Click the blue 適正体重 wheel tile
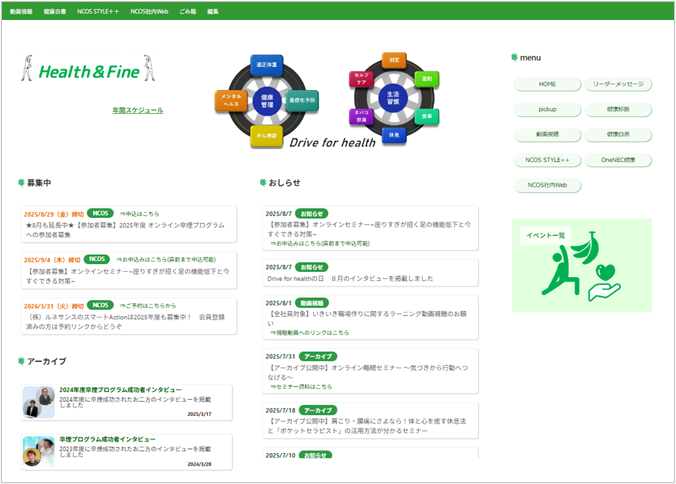The image size is (676, 484). pyautogui.click(x=265, y=62)
